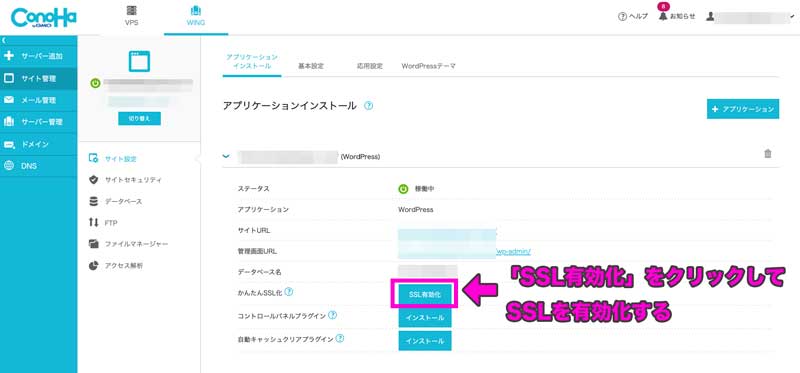
Task: Select サイト管理 in the sidebar
Action: pos(39,79)
